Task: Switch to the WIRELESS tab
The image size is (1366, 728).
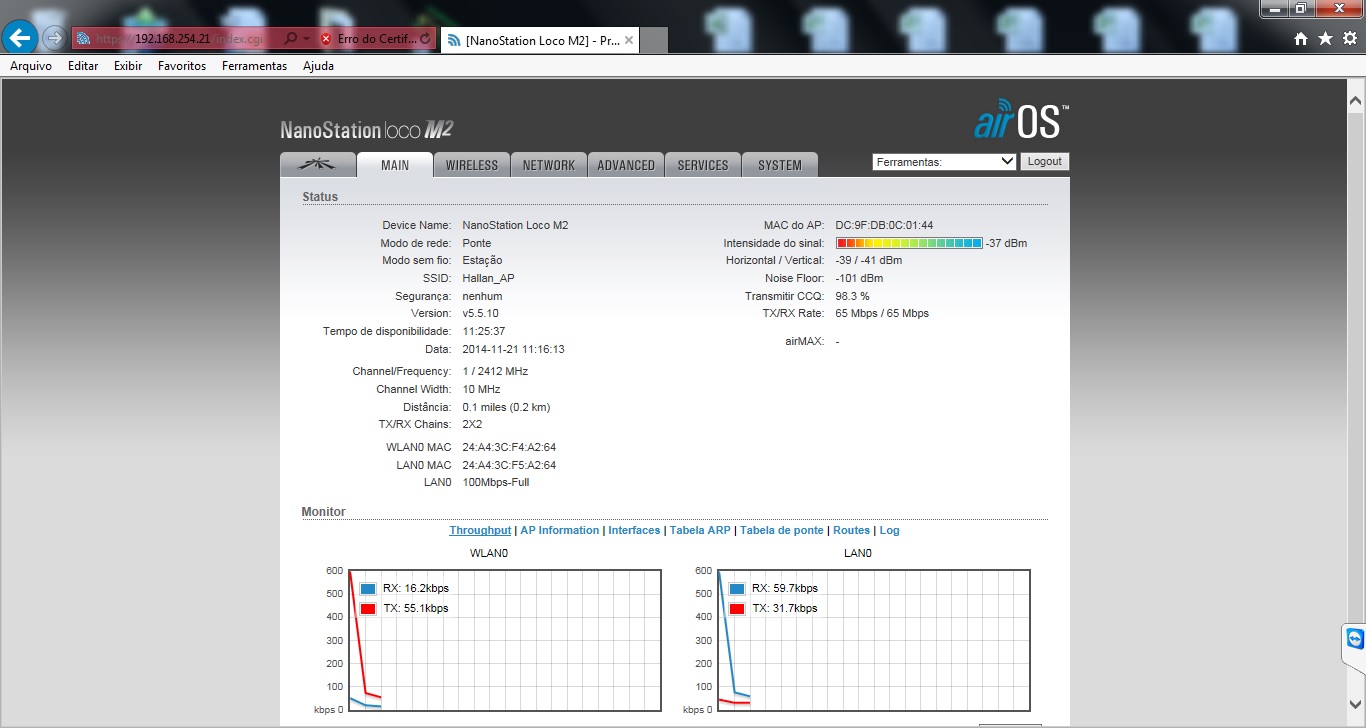Action: coord(472,165)
